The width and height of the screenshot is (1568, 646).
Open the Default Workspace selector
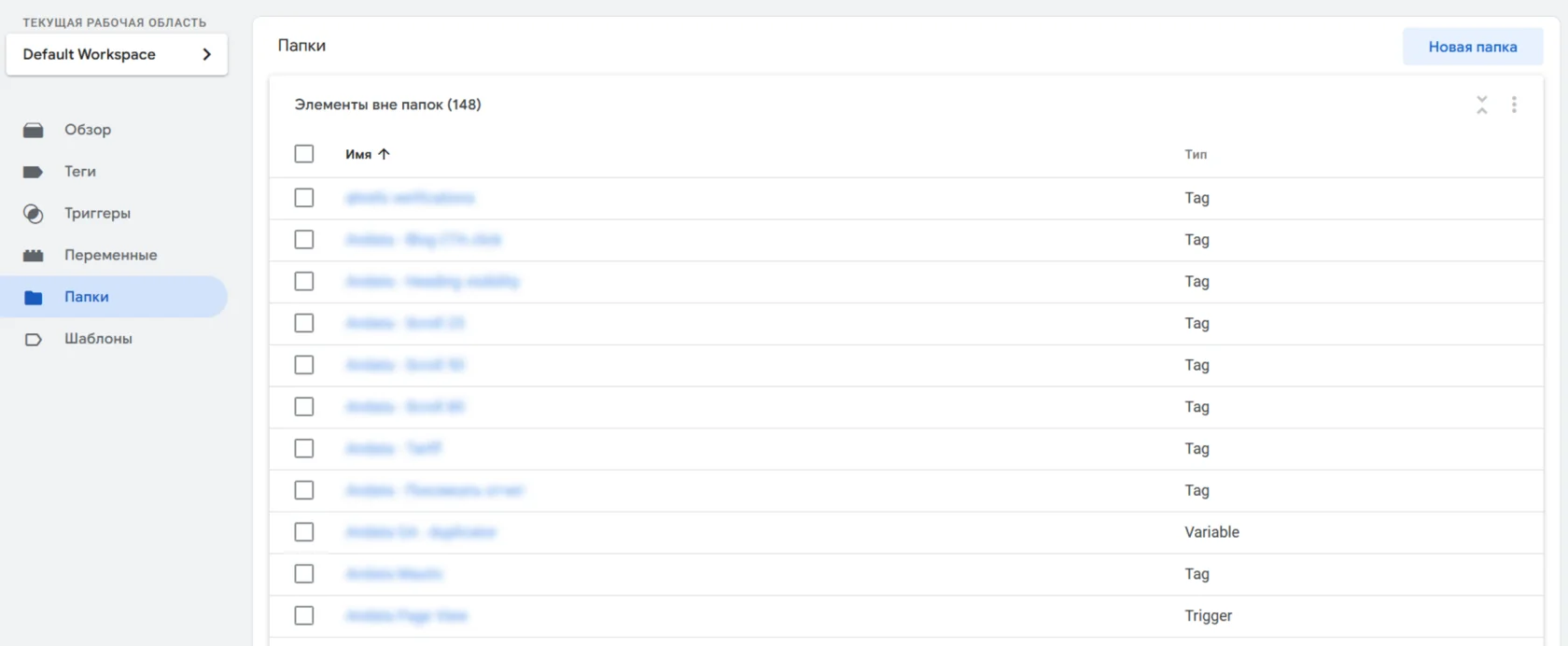[117, 54]
